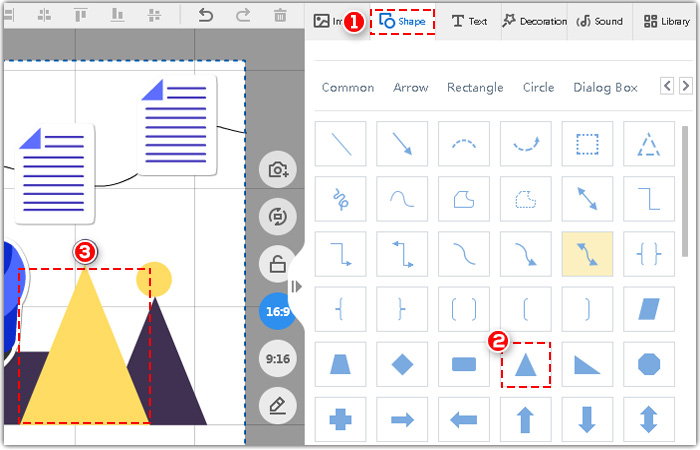Show the Common shape category
The width and height of the screenshot is (700, 450).
tap(348, 88)
